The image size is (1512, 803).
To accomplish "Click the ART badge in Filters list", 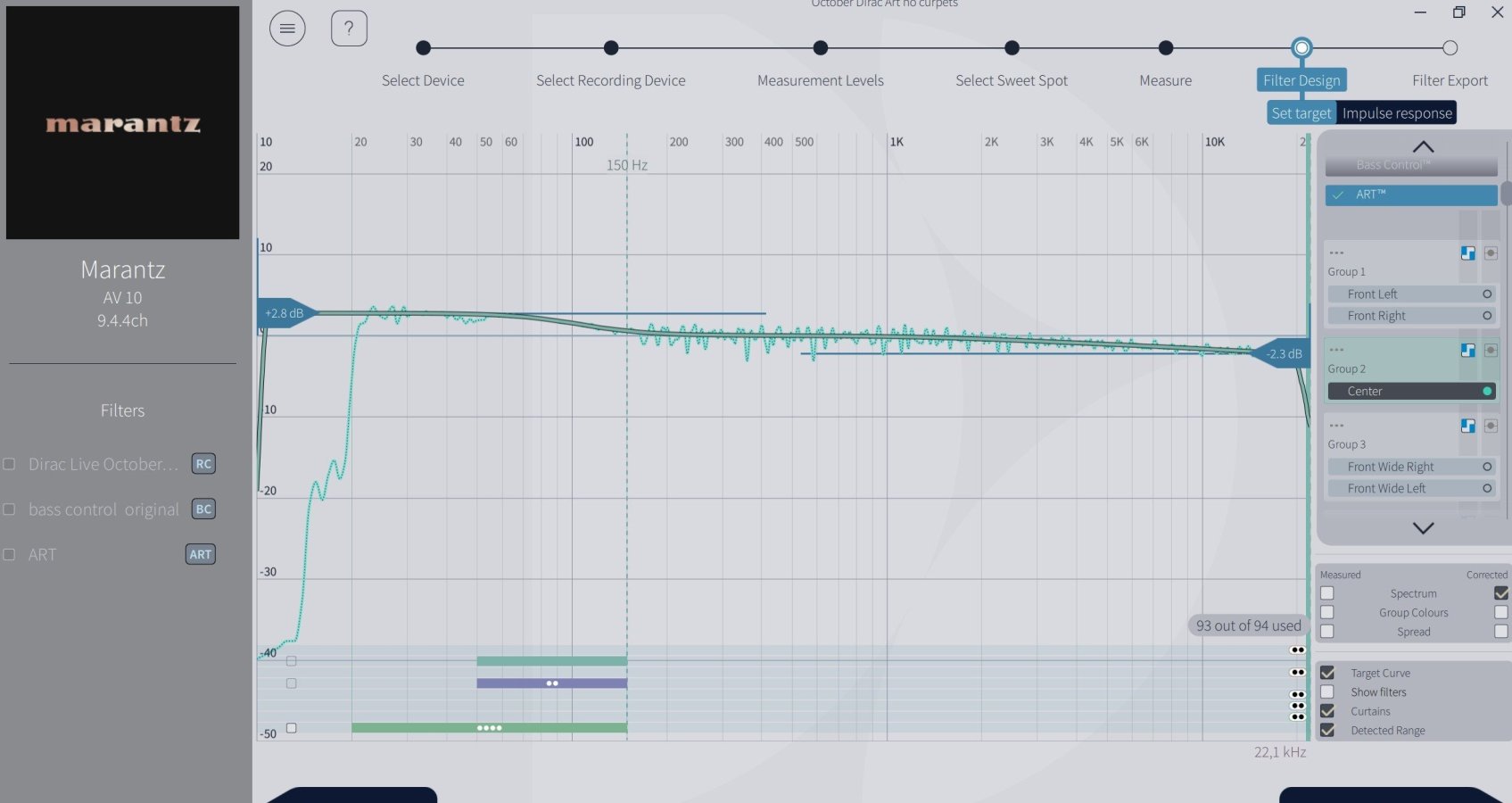I will [201, 555].
